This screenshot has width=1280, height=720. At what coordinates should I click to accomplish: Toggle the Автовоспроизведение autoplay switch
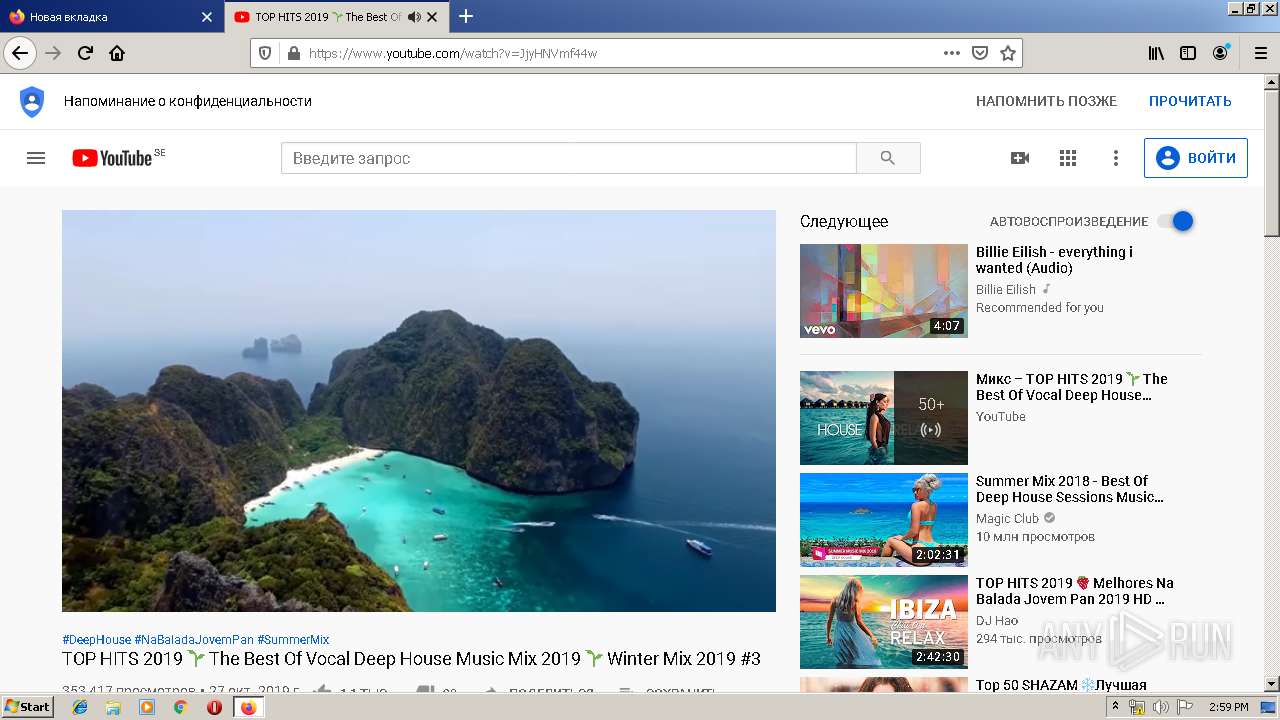[x=1176, y=221]
